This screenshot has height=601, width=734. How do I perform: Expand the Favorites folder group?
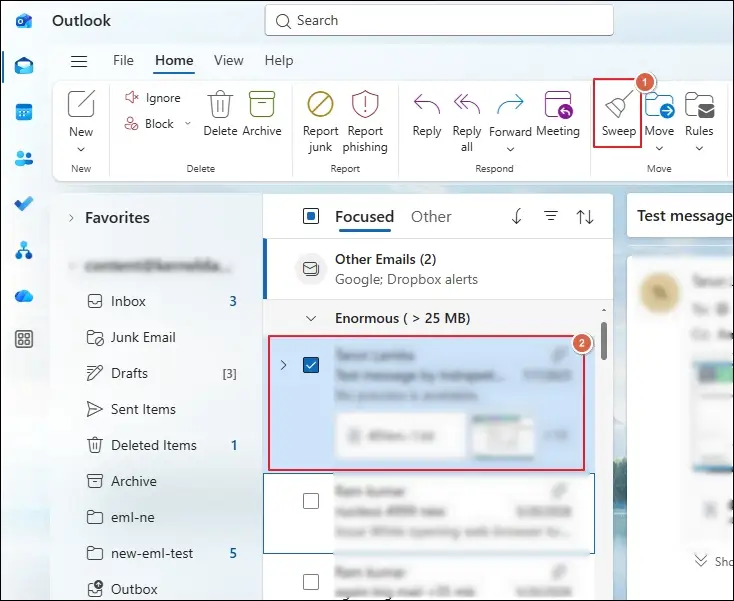click(71, 218)
